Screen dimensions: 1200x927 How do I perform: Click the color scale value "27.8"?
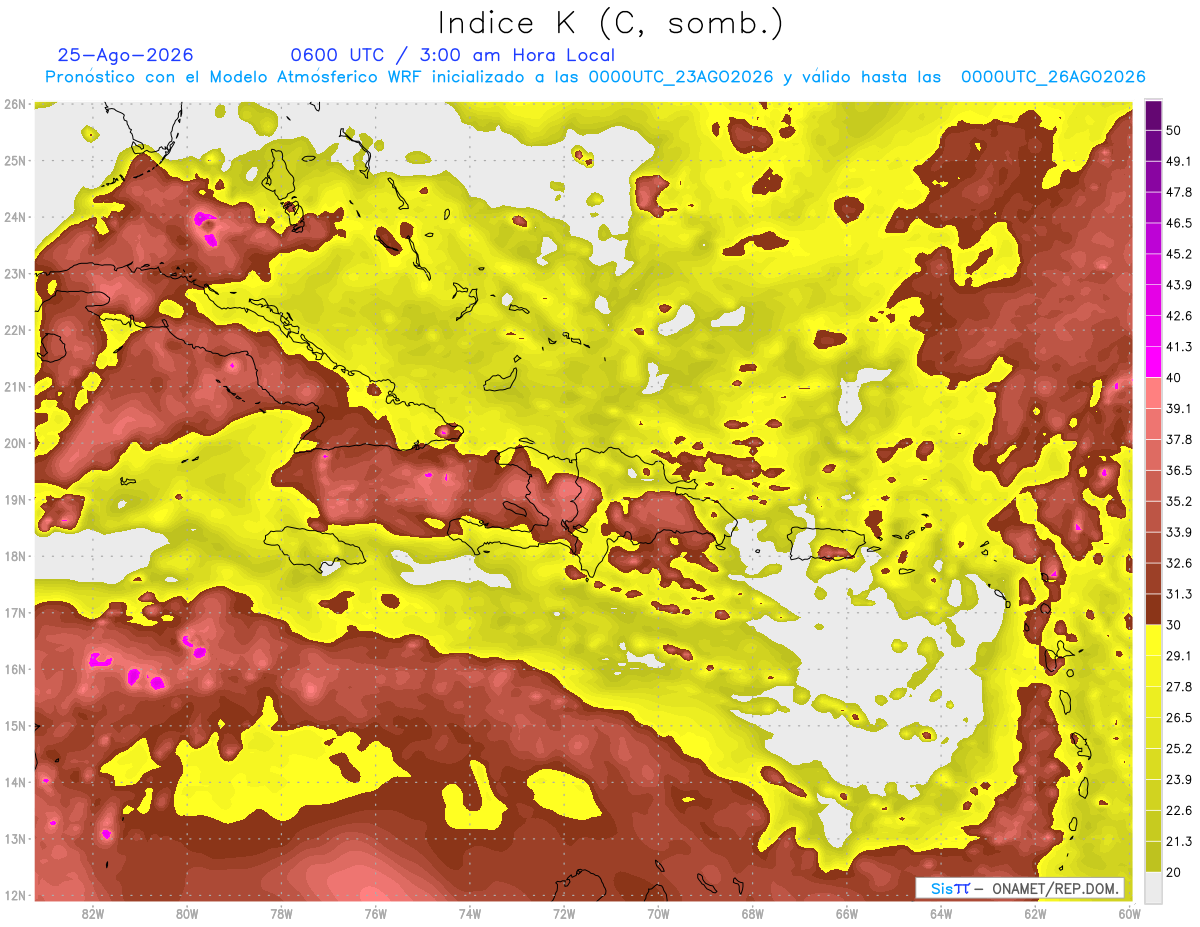click(x=1179, y=686)
